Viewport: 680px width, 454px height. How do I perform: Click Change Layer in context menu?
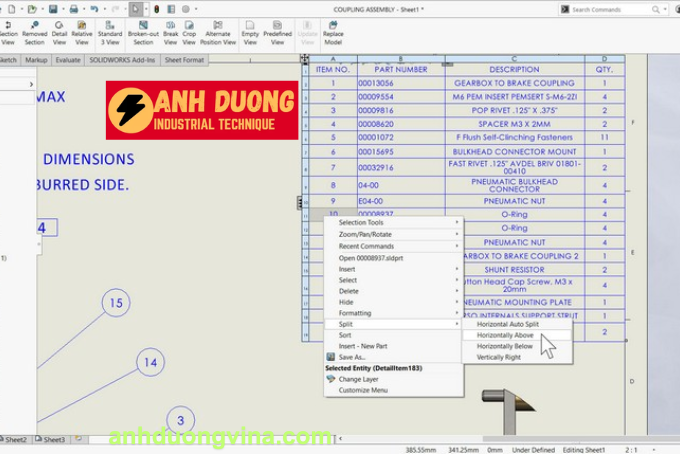pos(358,379)
